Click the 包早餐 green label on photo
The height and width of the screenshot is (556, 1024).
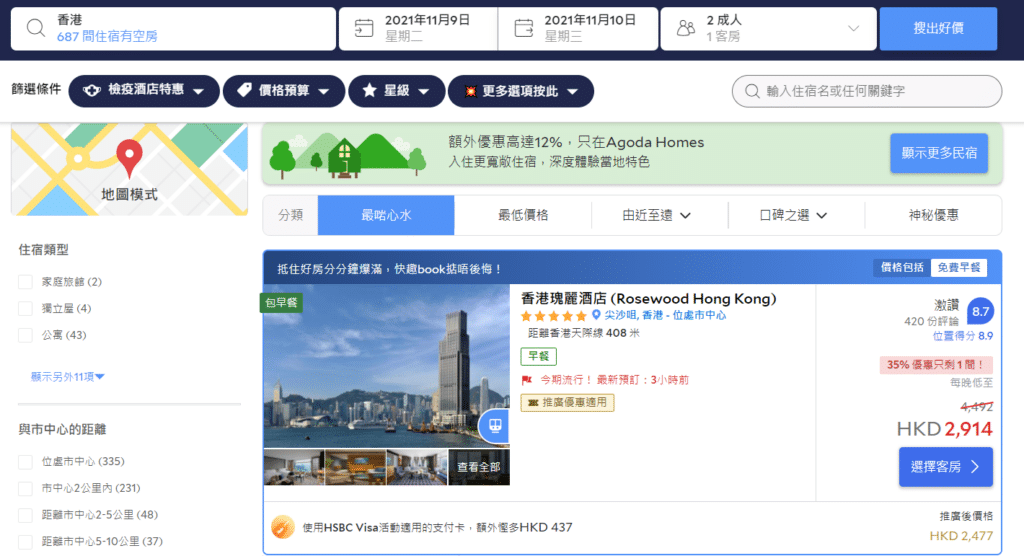point(281,303)
